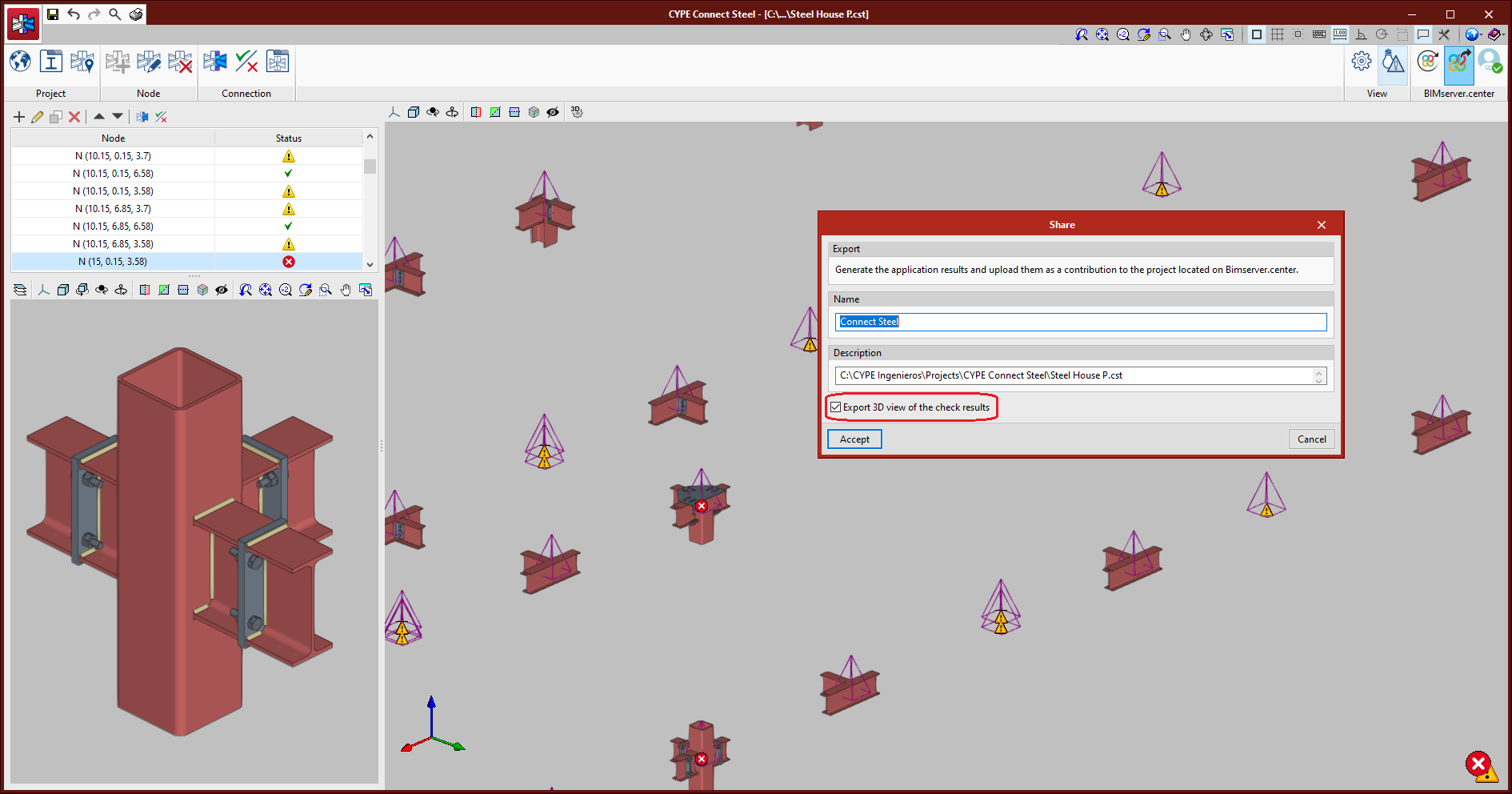Click the Add node icon in Node group
Viewport: 1512px width, 794px height.
pyautogui.click(x=118, y=62)
